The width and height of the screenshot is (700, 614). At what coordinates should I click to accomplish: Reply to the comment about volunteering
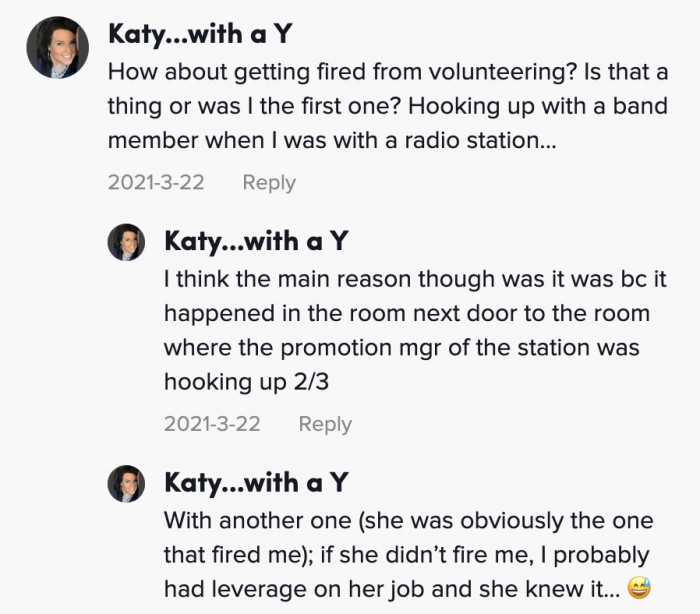269,182
